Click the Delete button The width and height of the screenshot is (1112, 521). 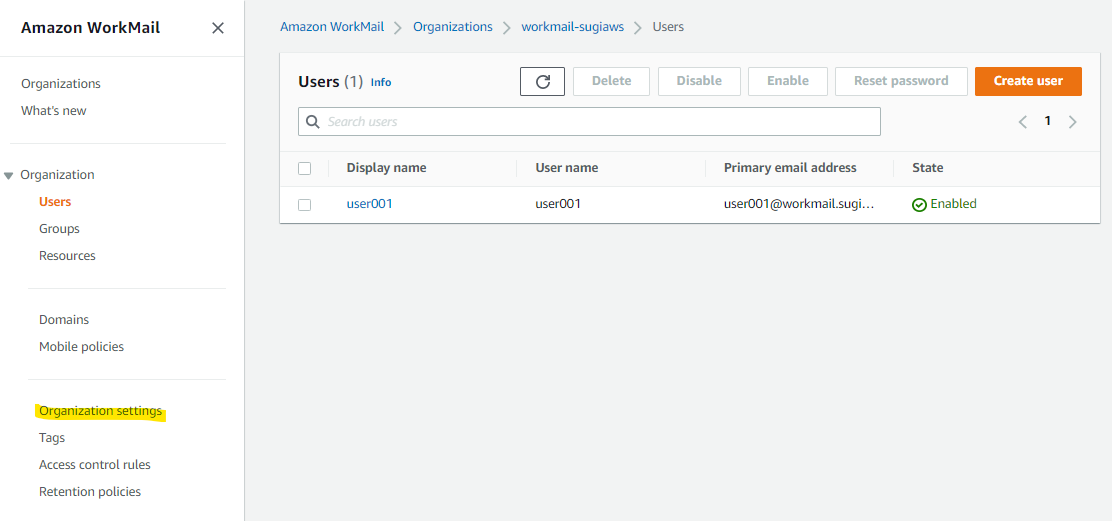tap(611, 81)
